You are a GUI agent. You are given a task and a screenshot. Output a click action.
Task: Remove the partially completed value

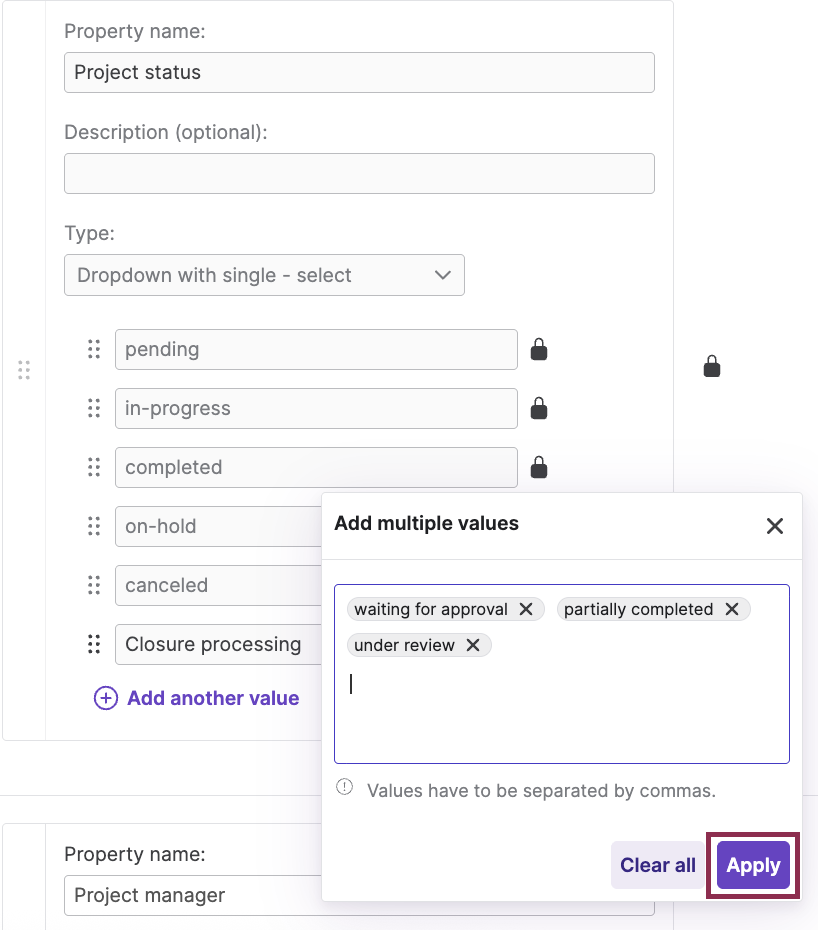(732, 609)
